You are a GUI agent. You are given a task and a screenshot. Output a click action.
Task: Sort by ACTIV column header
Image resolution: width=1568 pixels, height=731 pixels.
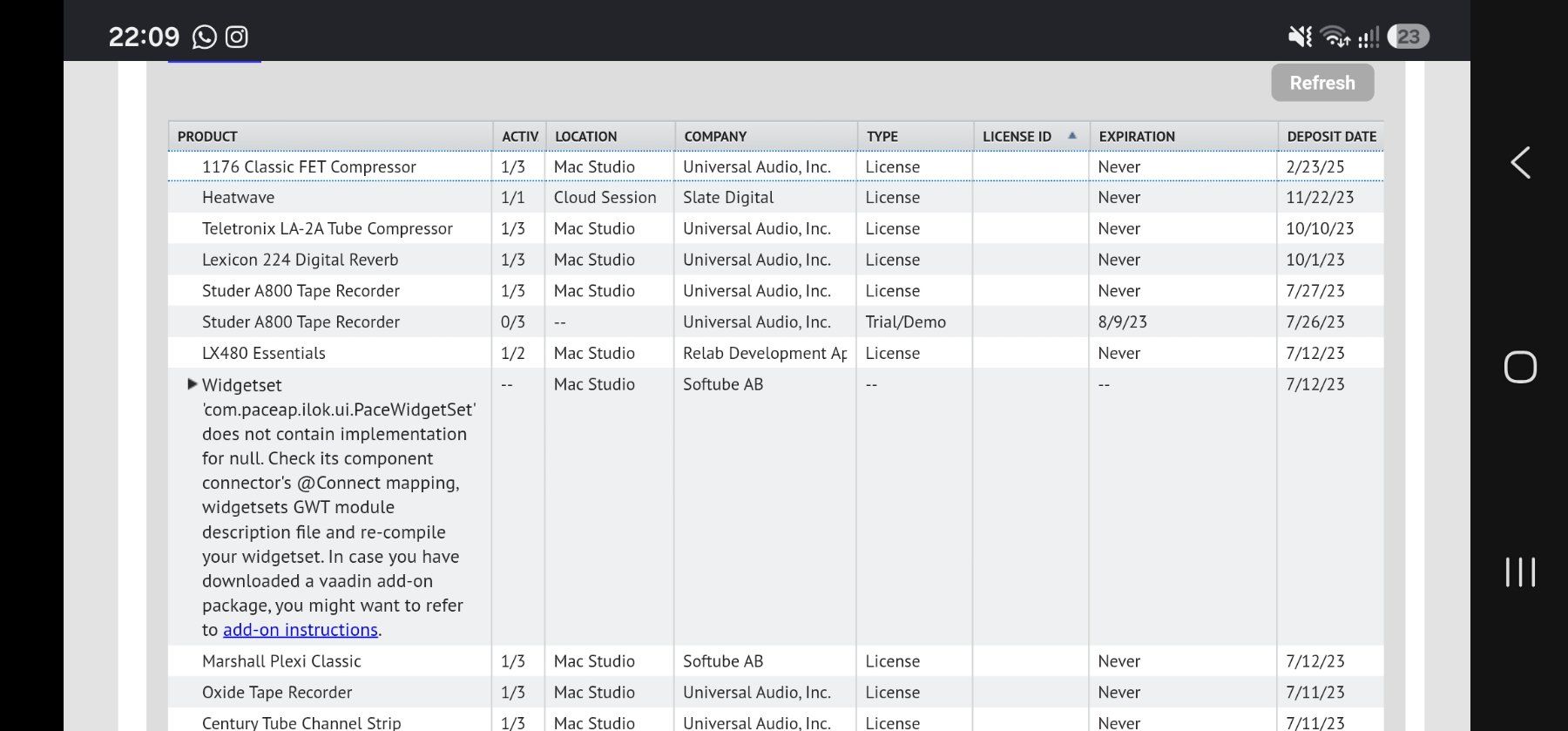point(520,137)
